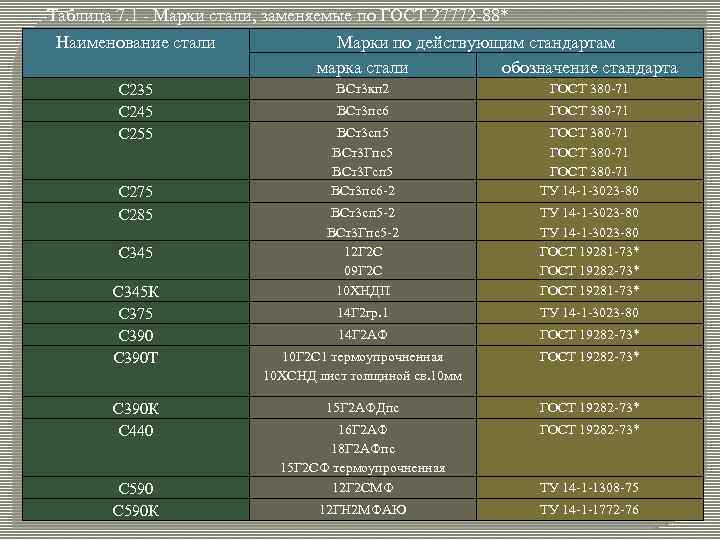Select 'ГОСТ 19282-73*' in the С390К row

tap(589, 408)
